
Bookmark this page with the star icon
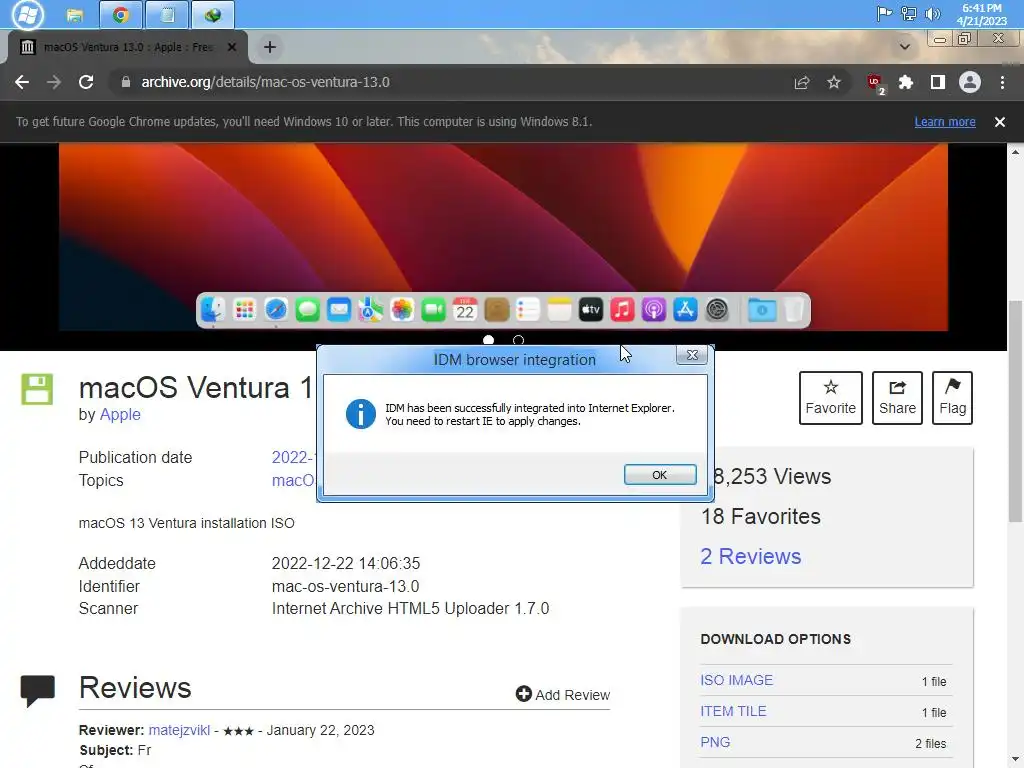(834, 82)
